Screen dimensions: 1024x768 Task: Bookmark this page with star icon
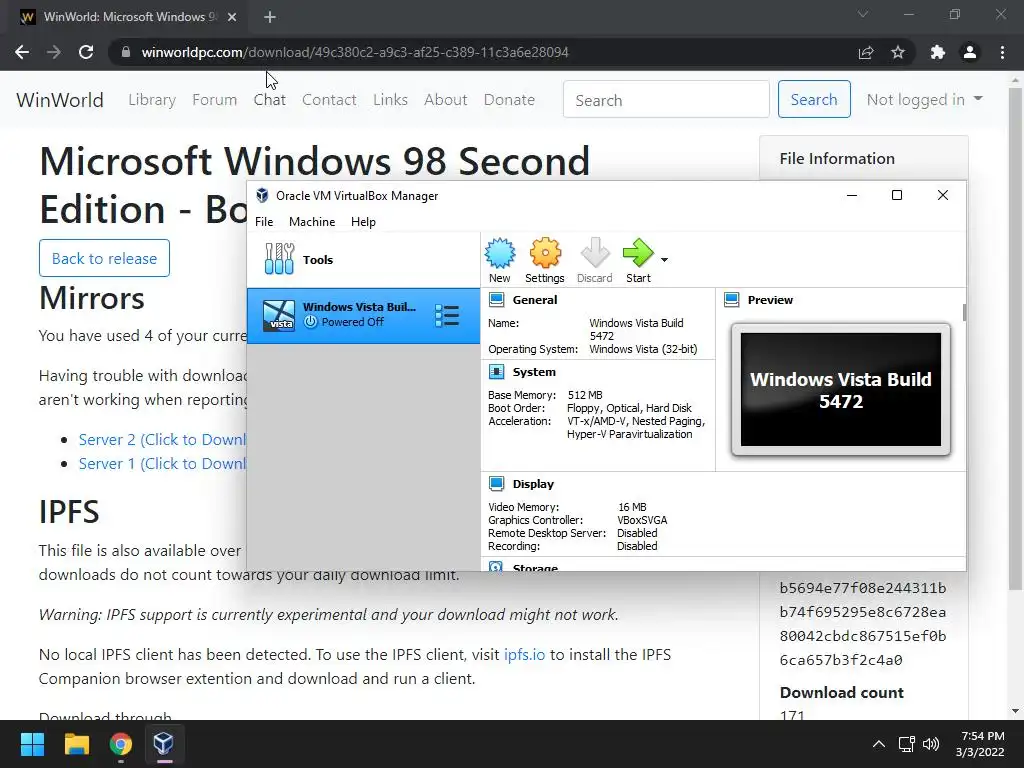pyautogui.click(x=898, y=52)
